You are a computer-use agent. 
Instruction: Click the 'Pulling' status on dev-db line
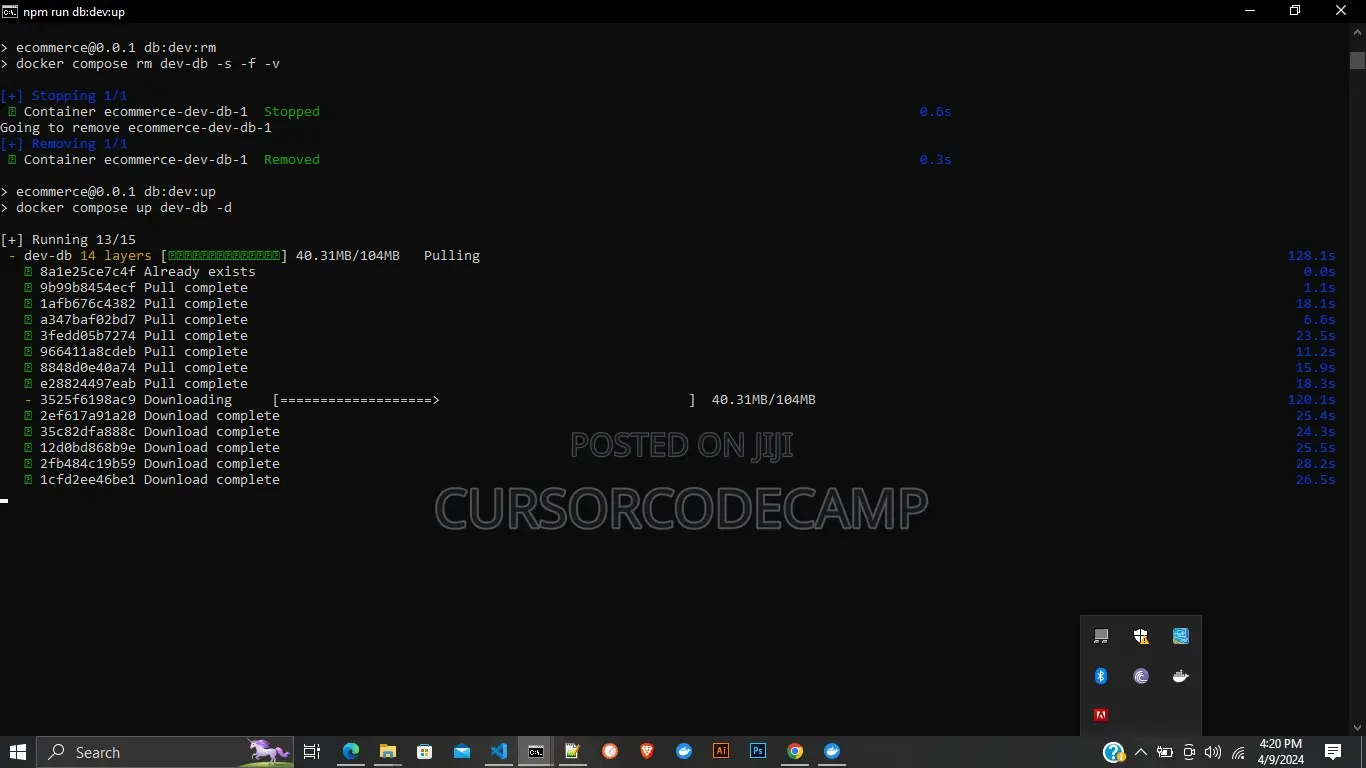452,256
